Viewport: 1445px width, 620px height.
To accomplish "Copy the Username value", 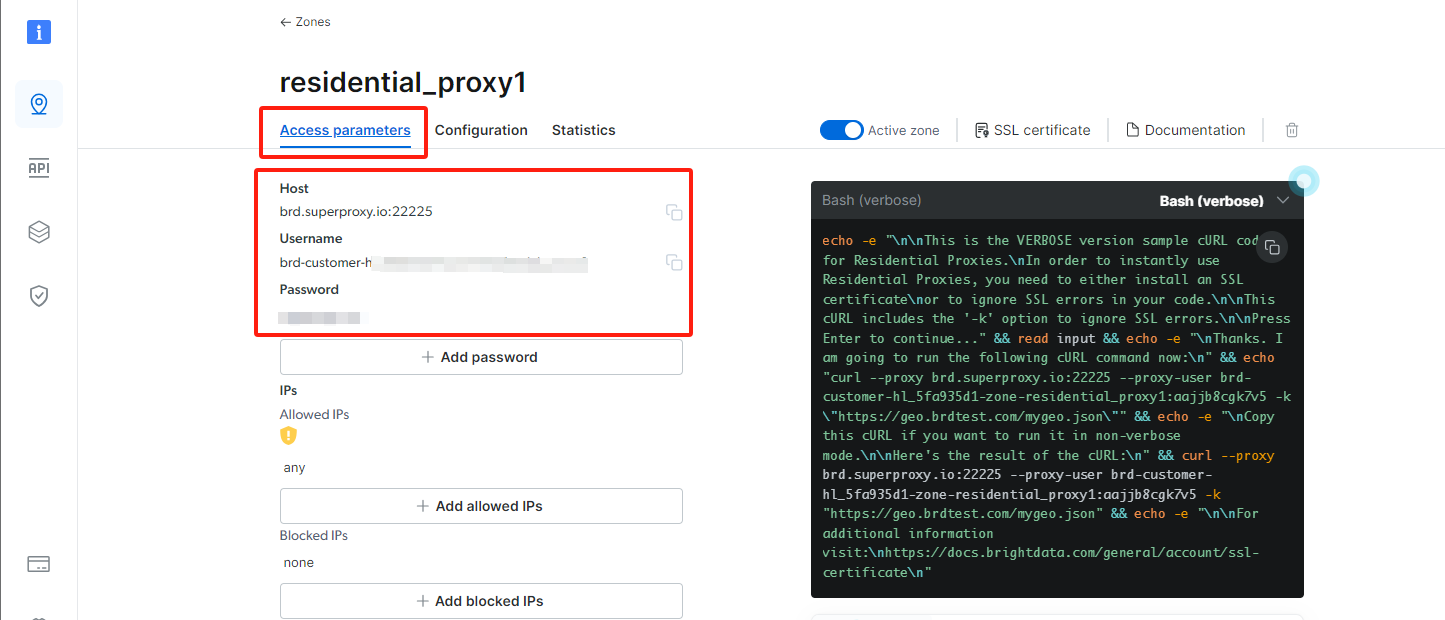I will click(675, 262).
